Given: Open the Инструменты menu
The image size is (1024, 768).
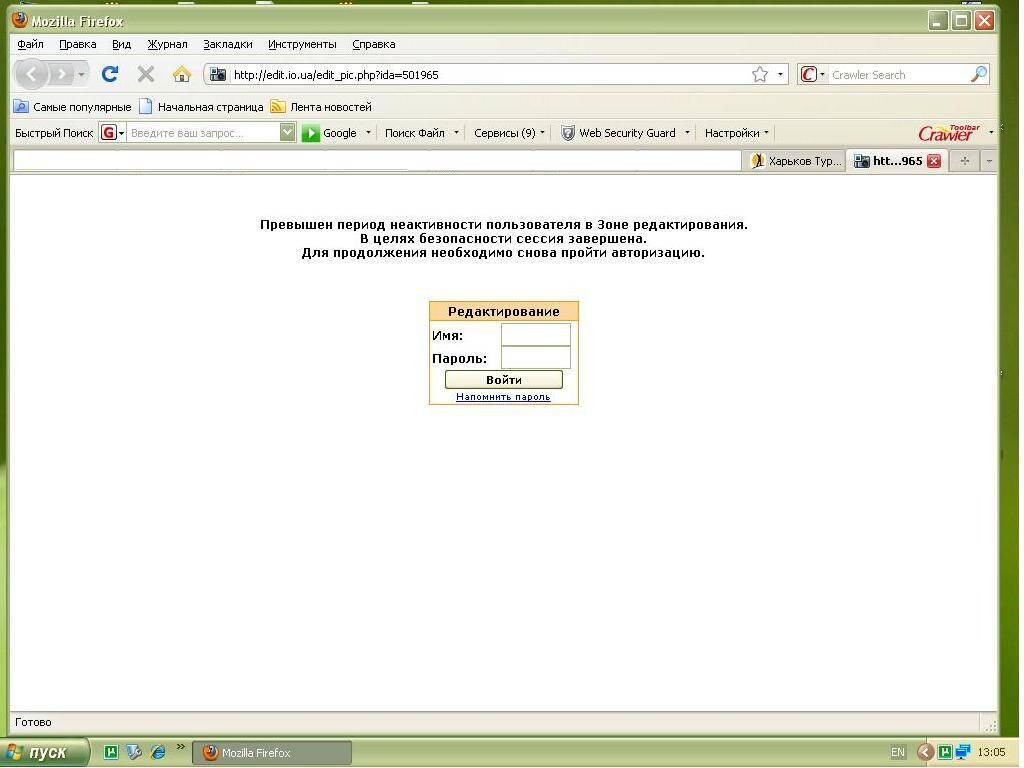Looking at the screenshot, I should click(302, 44).
